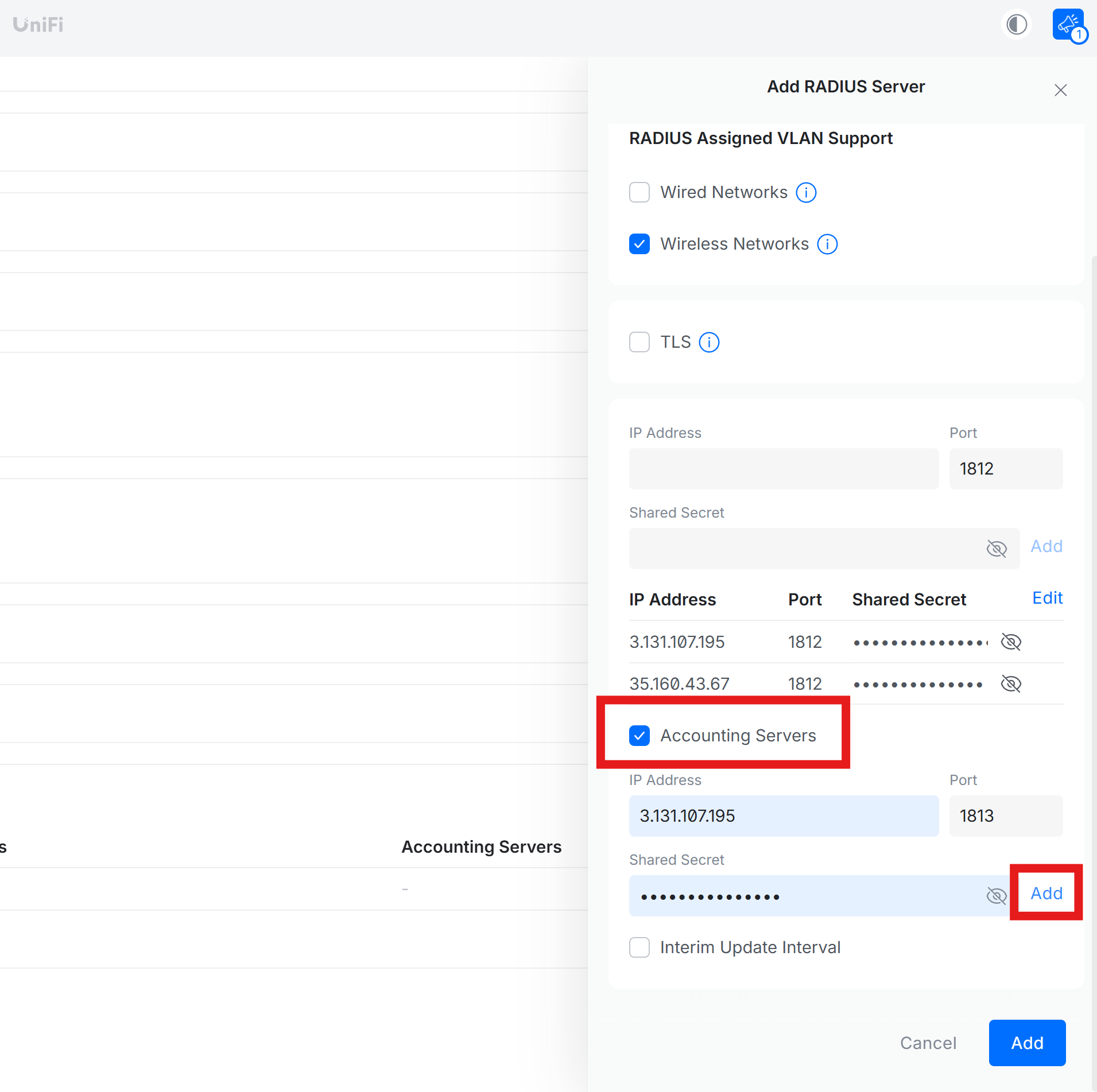Close the Add RADIUS Server panel
Screen dimensions: 1097x1092
tap(1059, 90)
